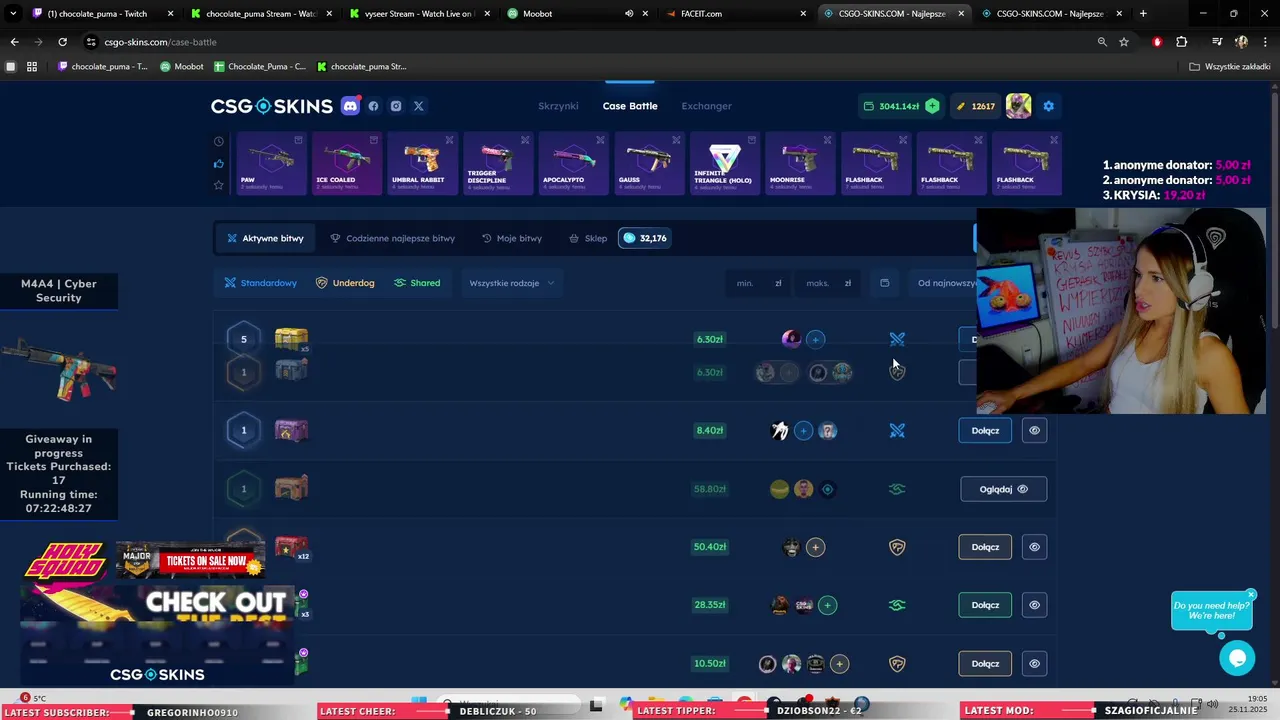1280x720 pixels.
Task: Click the user avatar in the site header
Action: (x=1019, y=106)
